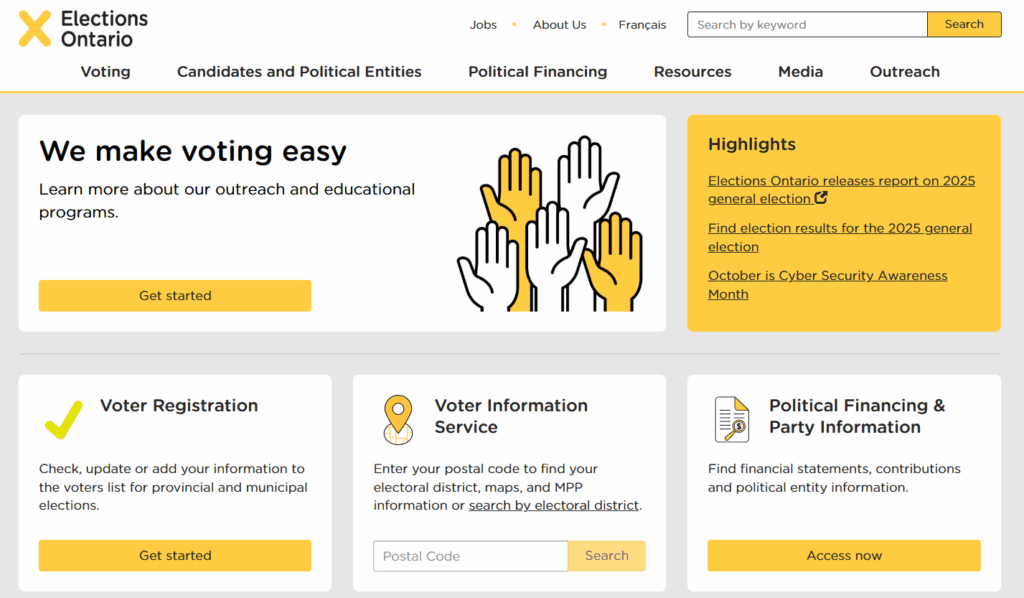Image resolution: width=1024 pixels, height=598 pixels.
Task: Click the Elections Ontario X logo
Action: tap(35, 28)
